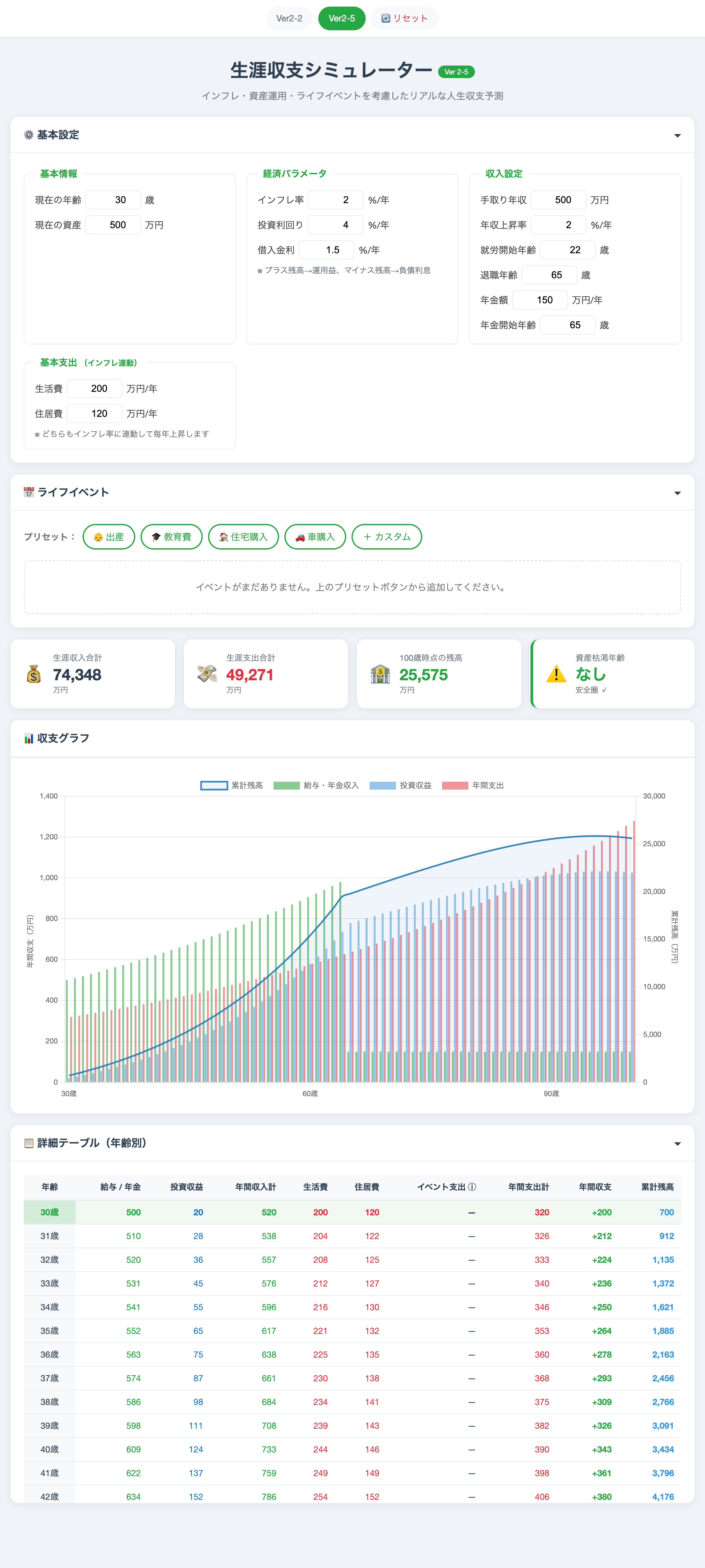
Task: Click the info icon next to イベント支出 header
Action: (x=472, y=1187)
